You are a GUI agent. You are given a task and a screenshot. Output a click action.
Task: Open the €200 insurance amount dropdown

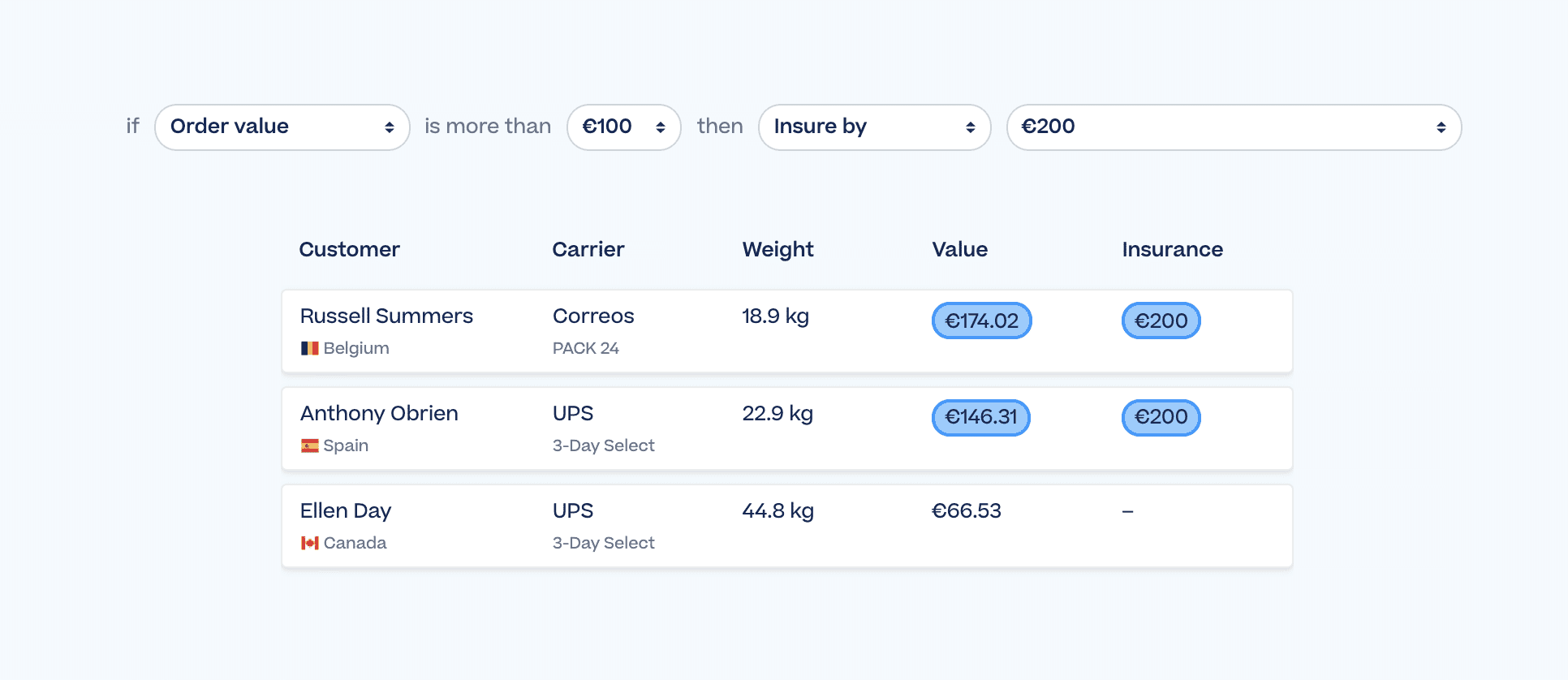tap(1234, 127)
